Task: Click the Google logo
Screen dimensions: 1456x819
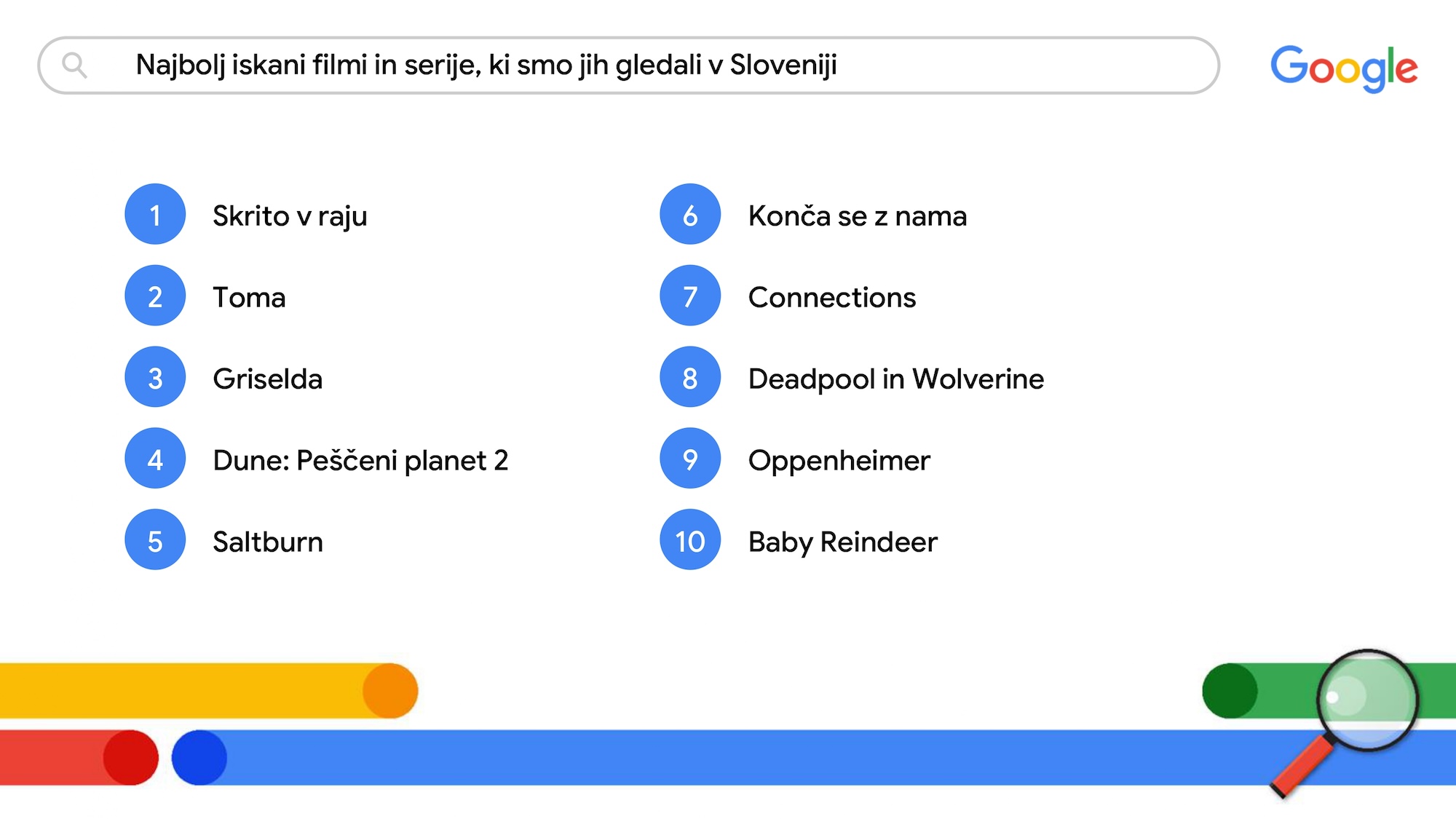Action: 1344,68
